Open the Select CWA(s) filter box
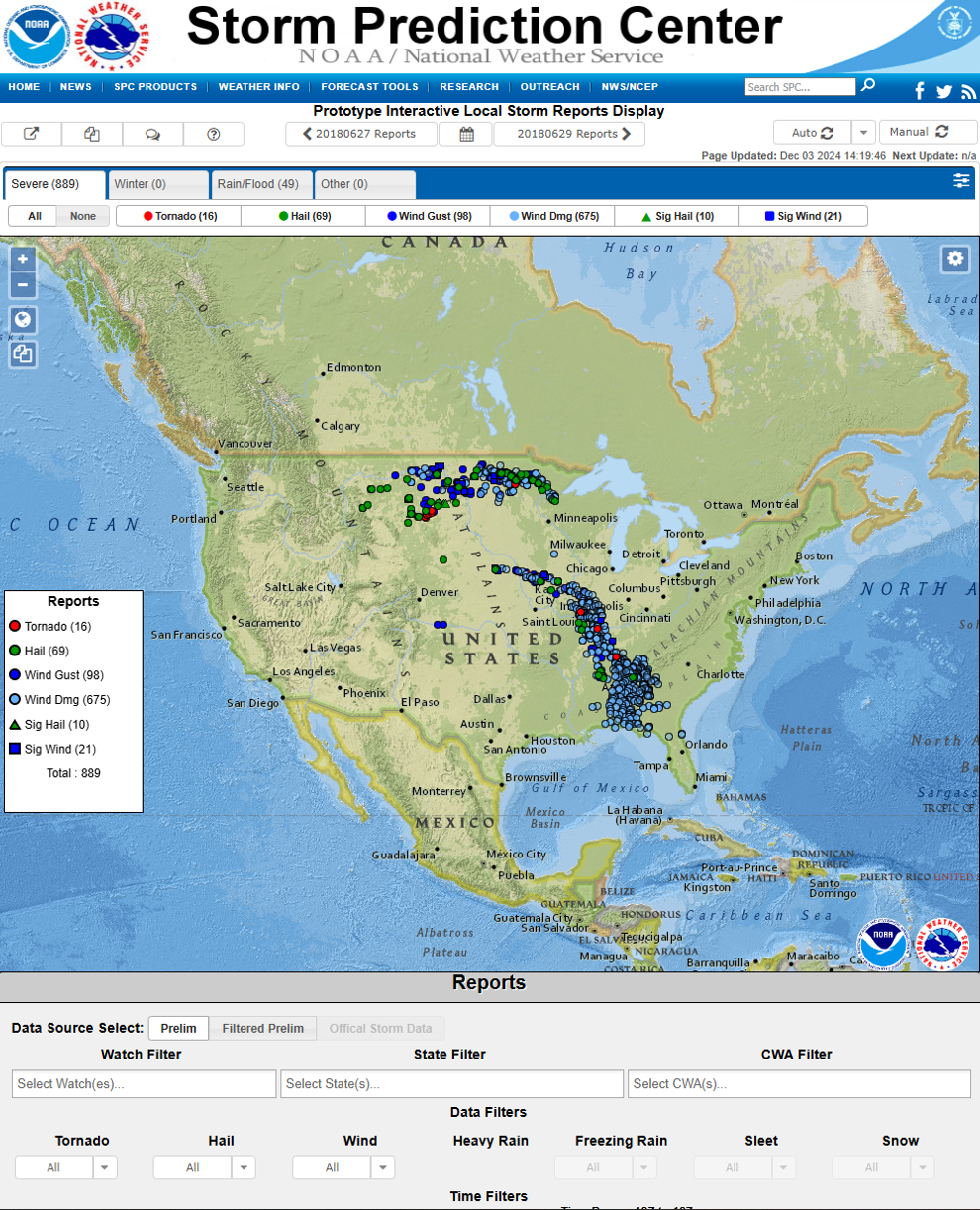Image resolution: width=980 pixels, height=1210 pixels. pyautogui.click(x=800, y=1083)
